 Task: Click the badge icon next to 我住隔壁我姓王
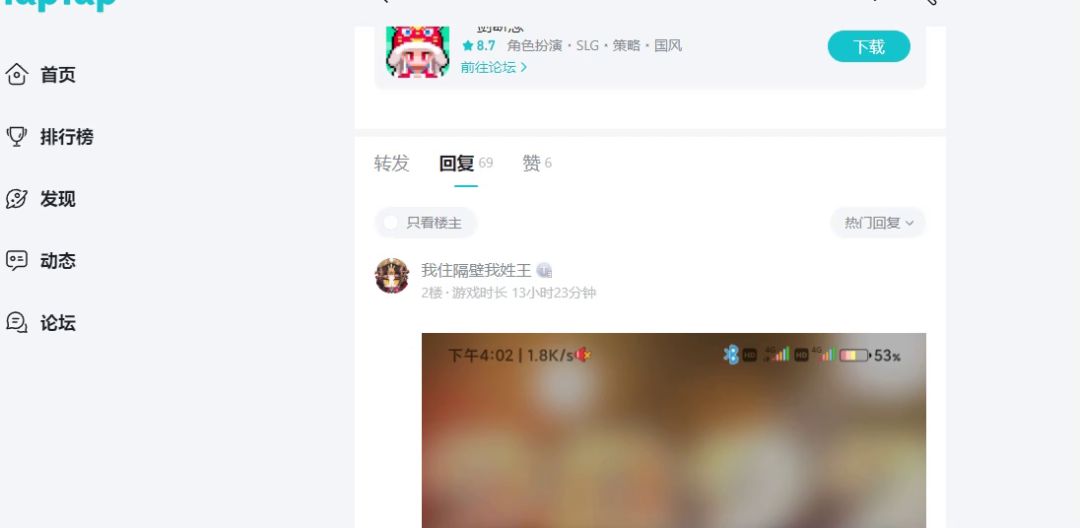pyautogui.click(x=544, y=271)
